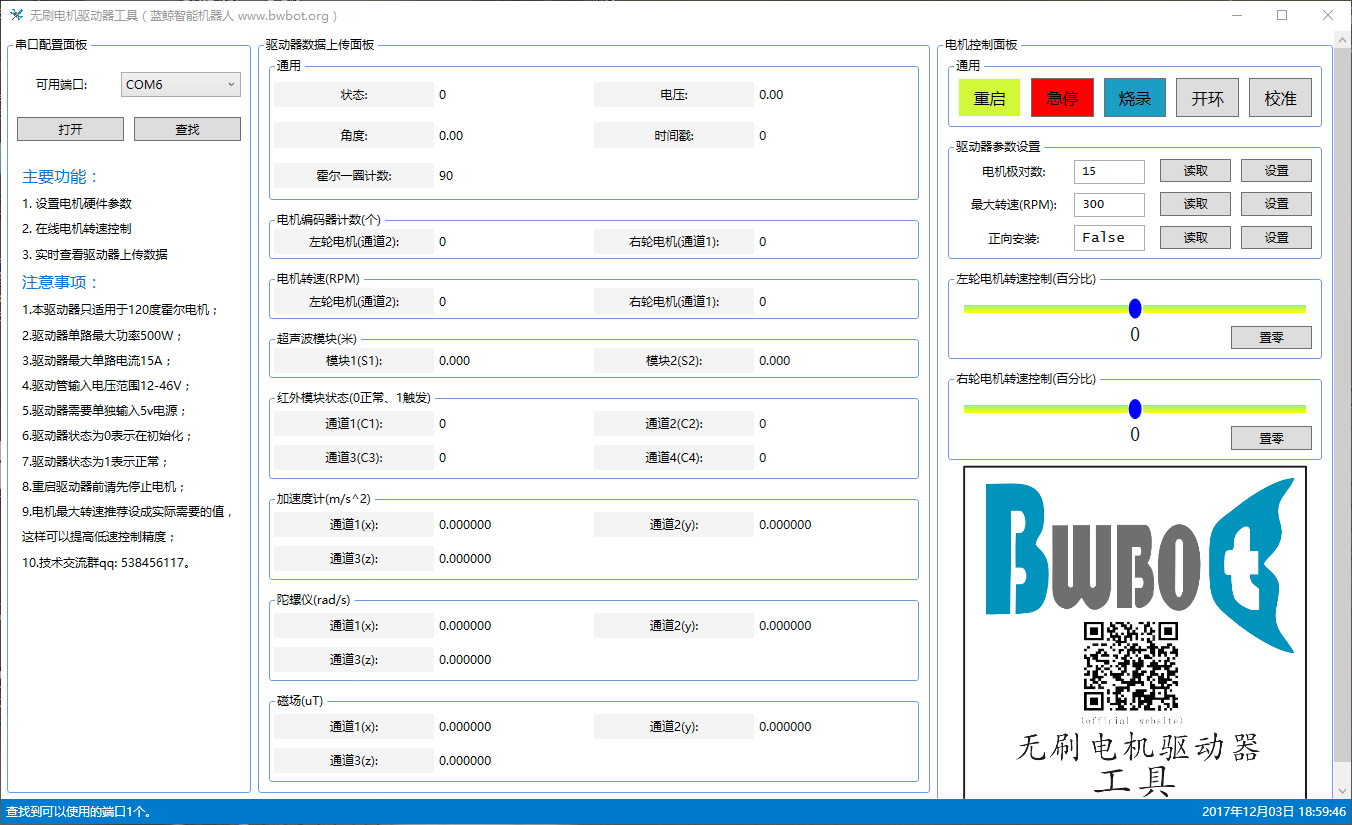Image resolution: width=1352 pixels, height=825 pixels.
Task: Apply max RPM with its 设置 button
Action: point(1276,204)
